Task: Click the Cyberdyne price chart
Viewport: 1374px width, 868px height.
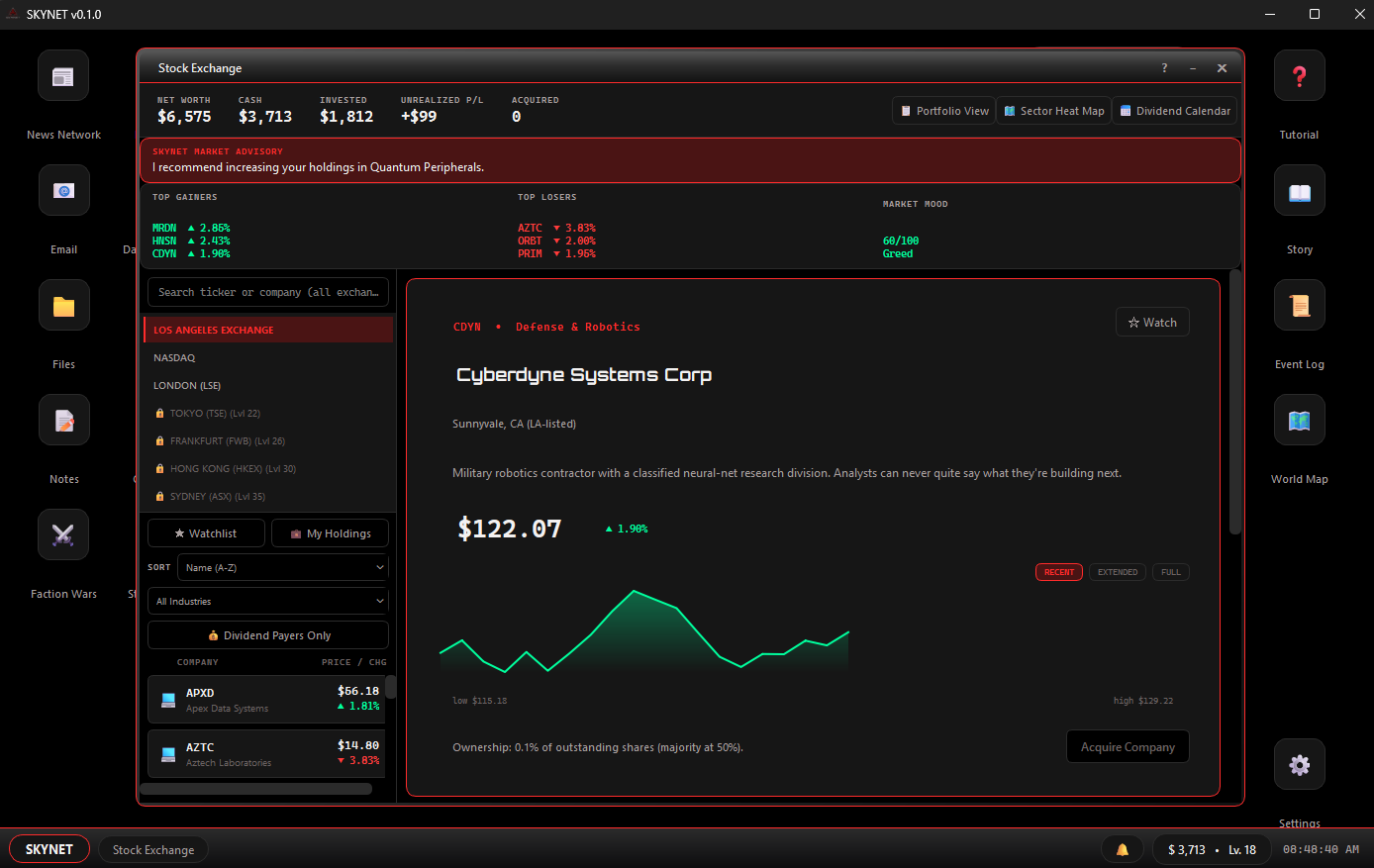Action: [x=644, y=633]
